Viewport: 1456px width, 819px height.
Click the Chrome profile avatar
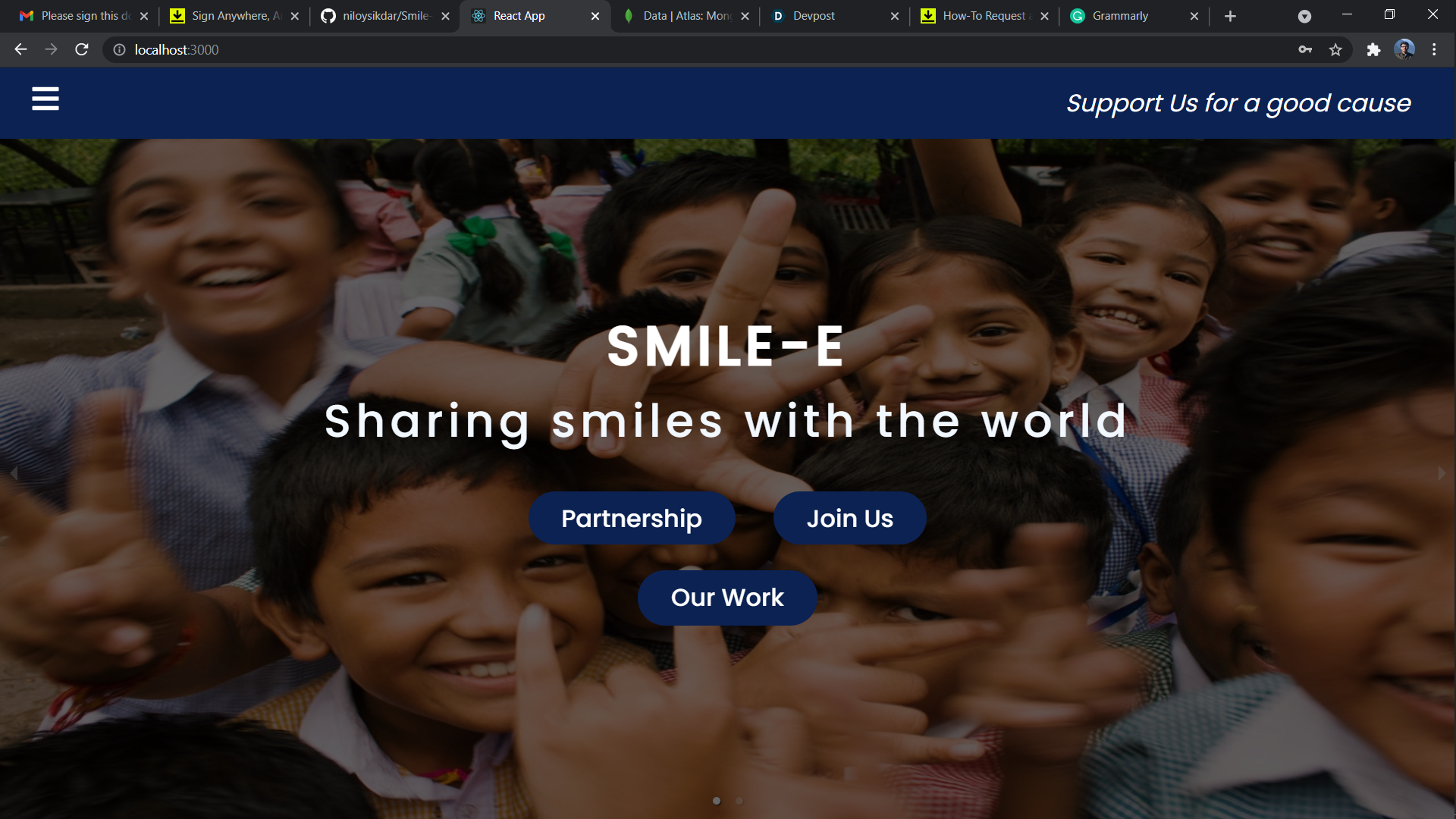1404,49
